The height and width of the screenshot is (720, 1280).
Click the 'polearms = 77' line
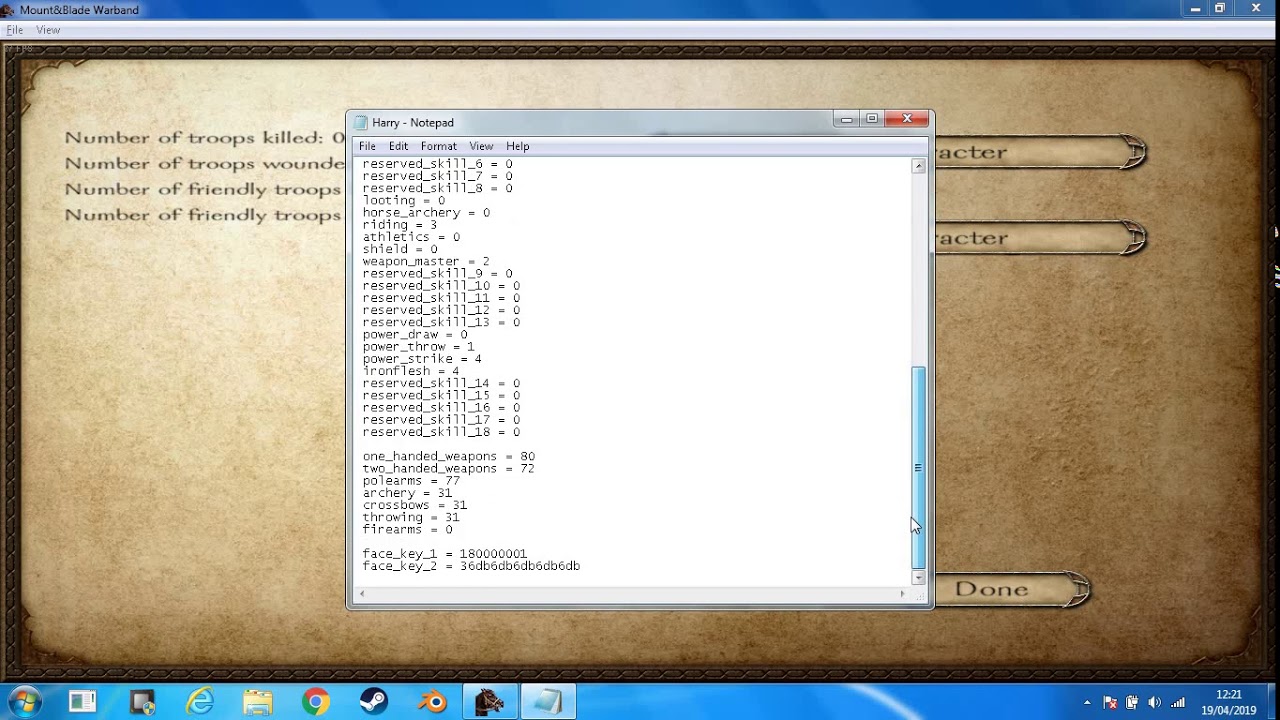click(411, 481)
